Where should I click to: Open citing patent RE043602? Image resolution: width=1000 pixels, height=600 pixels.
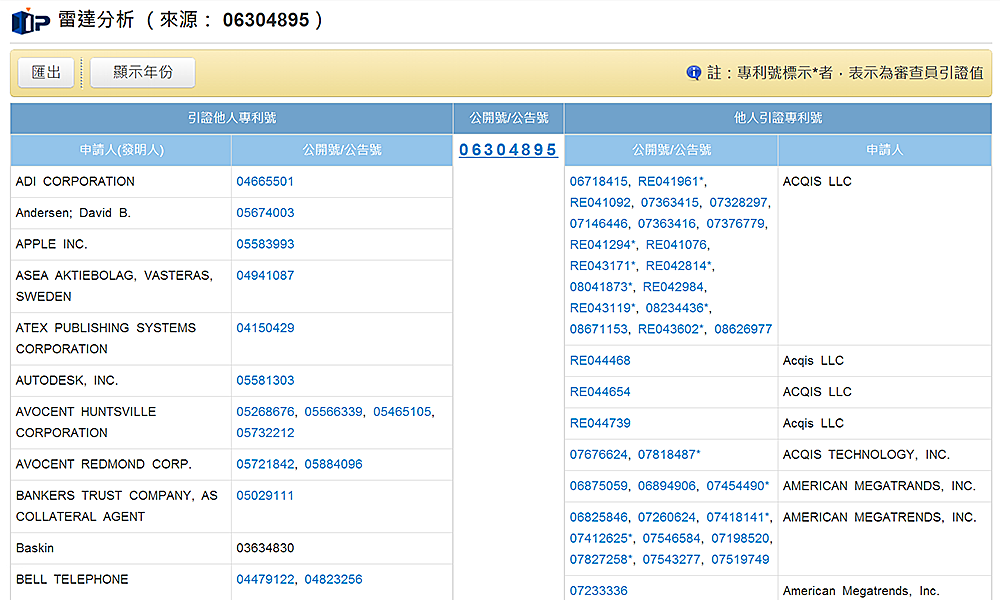(669, 328)
